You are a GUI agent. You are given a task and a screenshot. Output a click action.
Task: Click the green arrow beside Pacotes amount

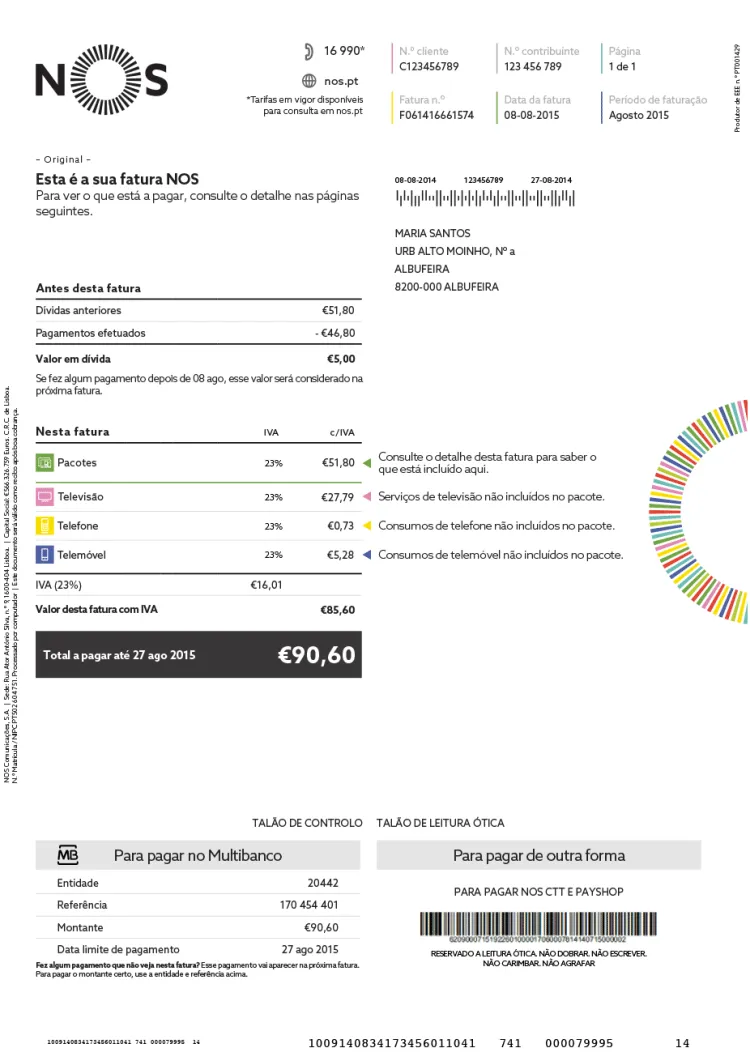pyautogui.click(x=367, y=463)
